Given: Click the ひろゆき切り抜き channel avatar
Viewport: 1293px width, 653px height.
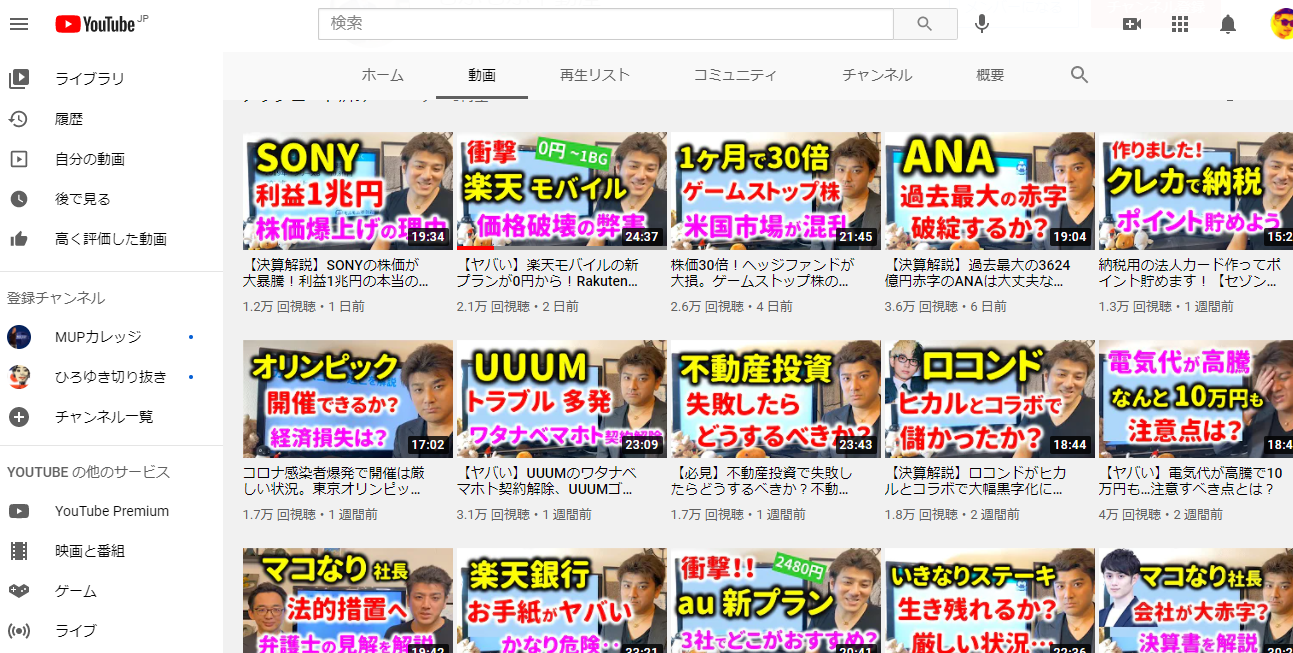Looking at the screenshot, I should point(18,377).
